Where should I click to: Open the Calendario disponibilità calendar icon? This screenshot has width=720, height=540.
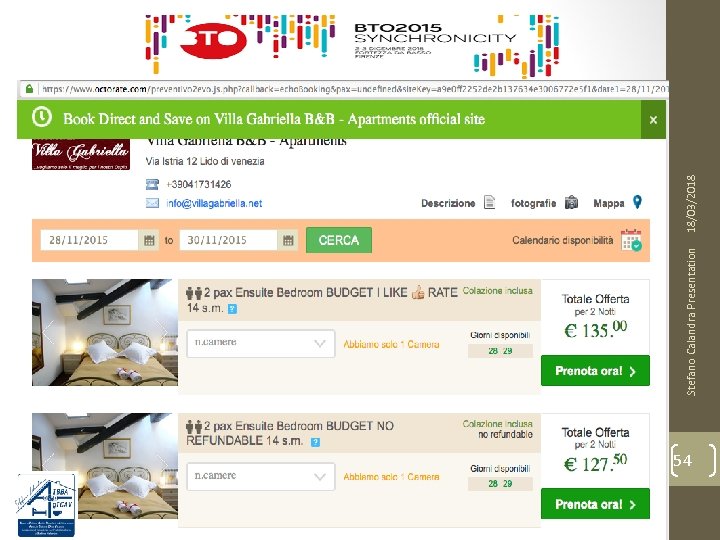[x=631, y=240]
